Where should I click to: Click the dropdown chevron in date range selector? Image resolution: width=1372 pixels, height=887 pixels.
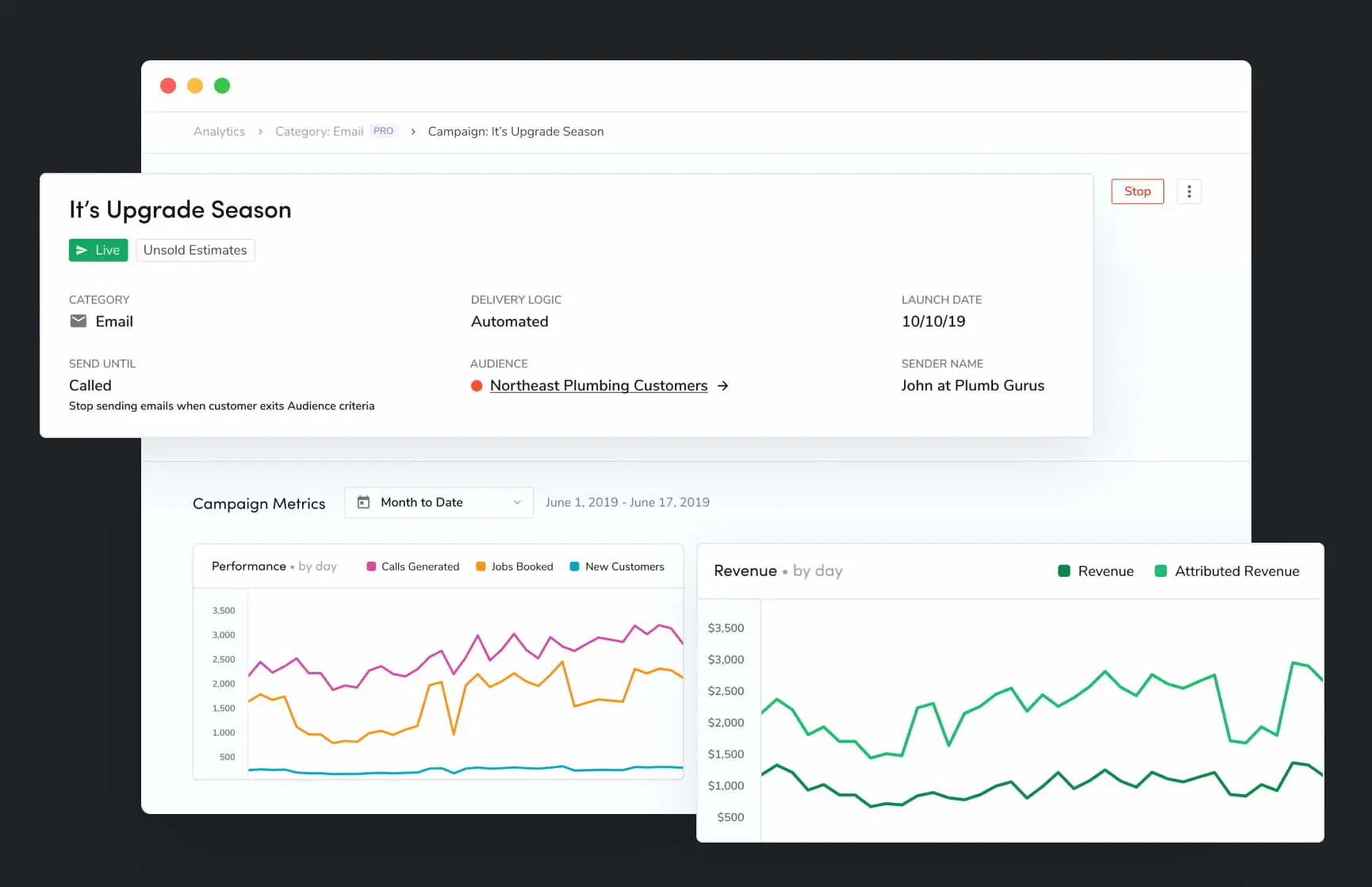coord(517,502)
